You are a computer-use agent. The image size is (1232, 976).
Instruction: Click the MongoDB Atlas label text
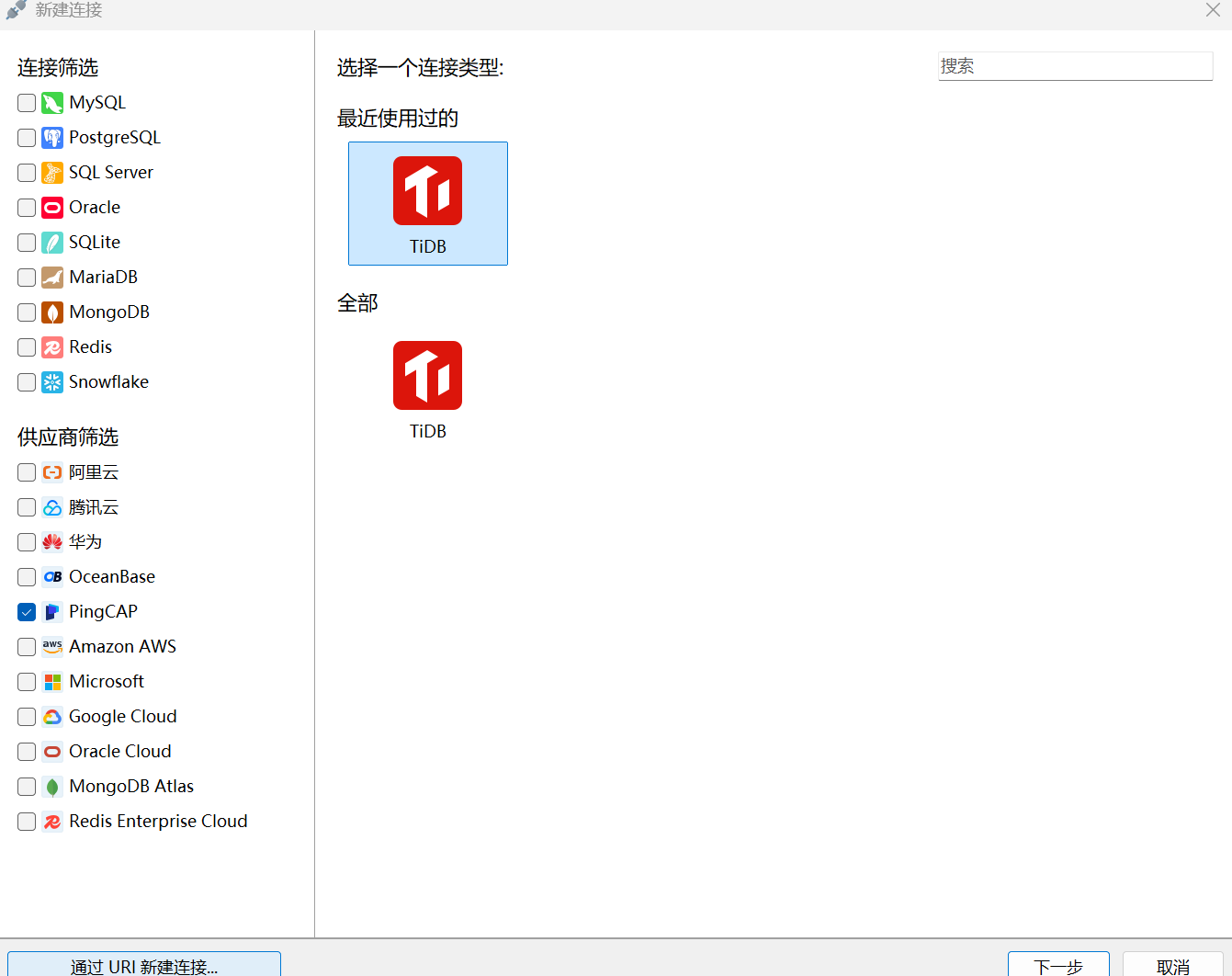click(x=131, y=787)
